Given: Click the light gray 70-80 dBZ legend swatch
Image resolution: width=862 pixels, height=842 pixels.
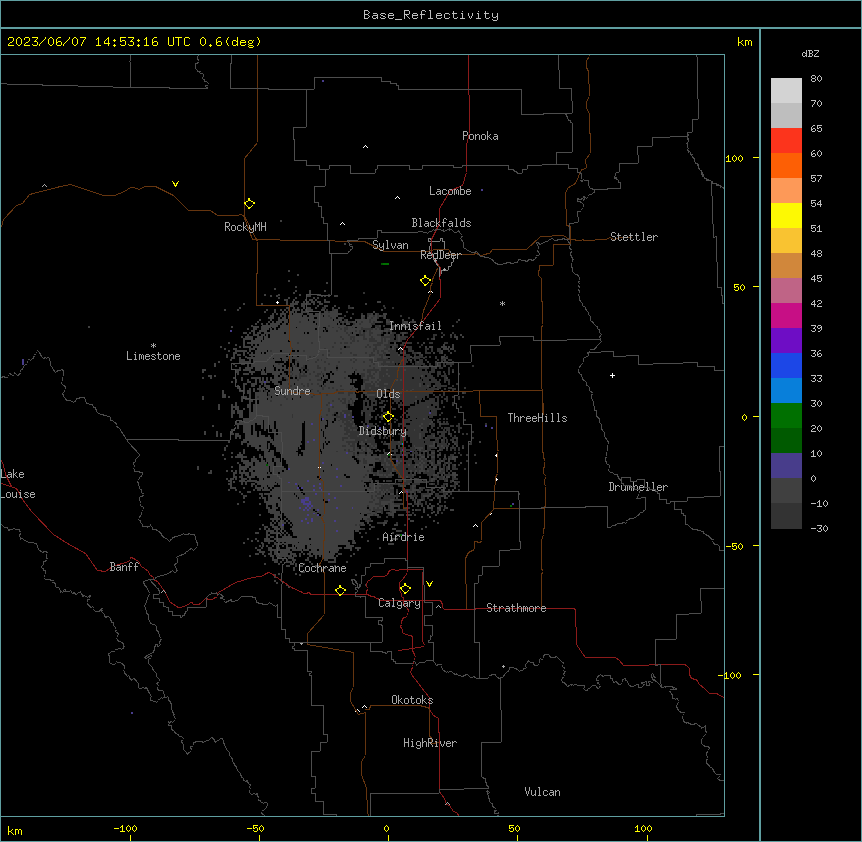Looking at the screenshot, I should coord(786,91).
